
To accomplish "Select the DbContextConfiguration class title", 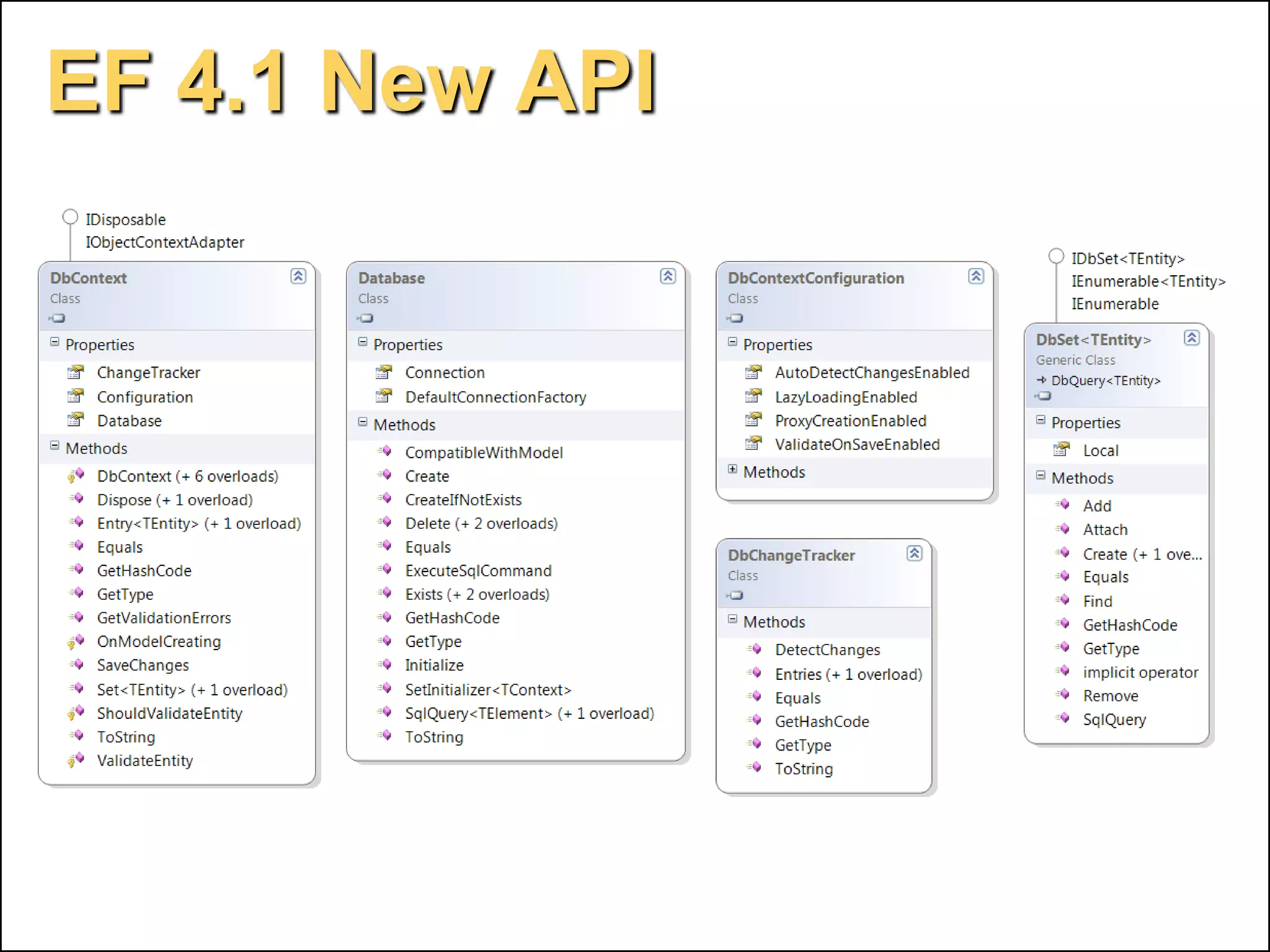I will [816, 278].
